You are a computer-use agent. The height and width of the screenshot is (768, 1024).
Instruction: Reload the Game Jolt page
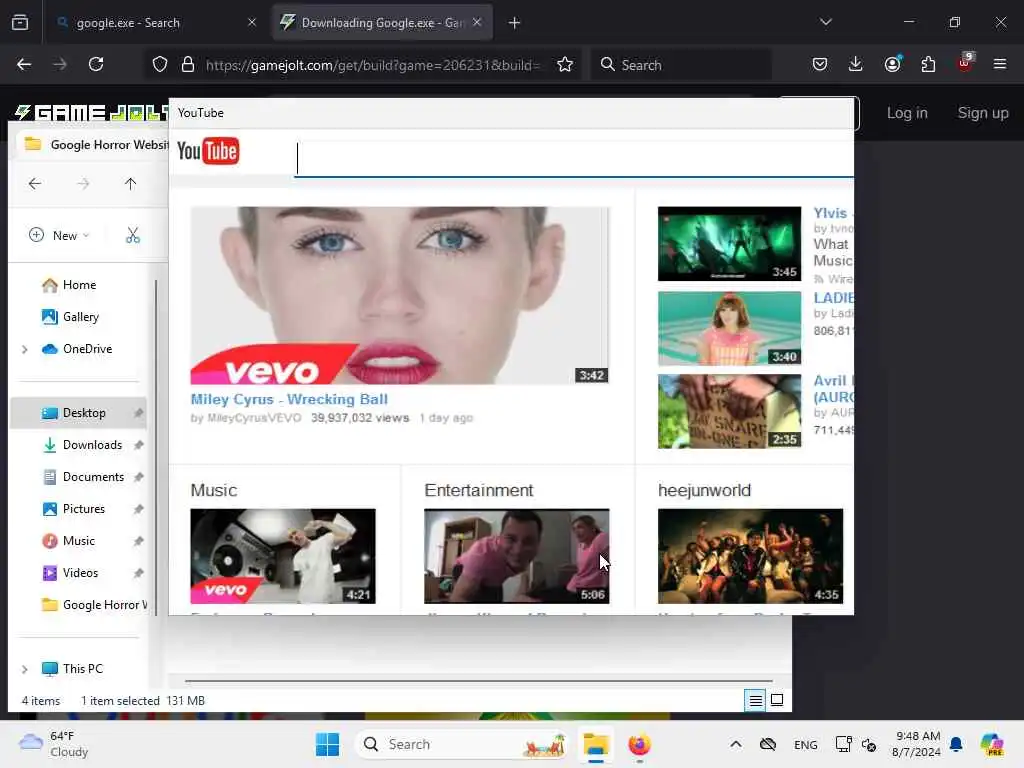pyautogui.click(x=96, y=64)
